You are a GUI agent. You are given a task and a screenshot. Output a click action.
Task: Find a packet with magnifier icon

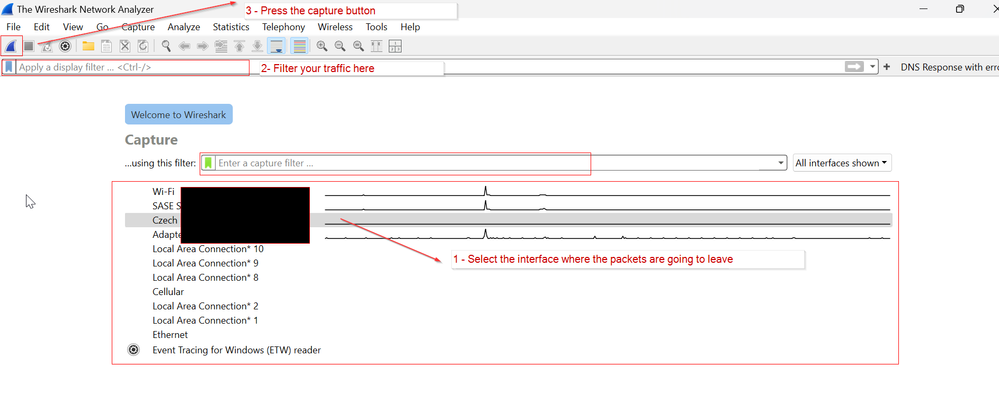click(166, 46)
